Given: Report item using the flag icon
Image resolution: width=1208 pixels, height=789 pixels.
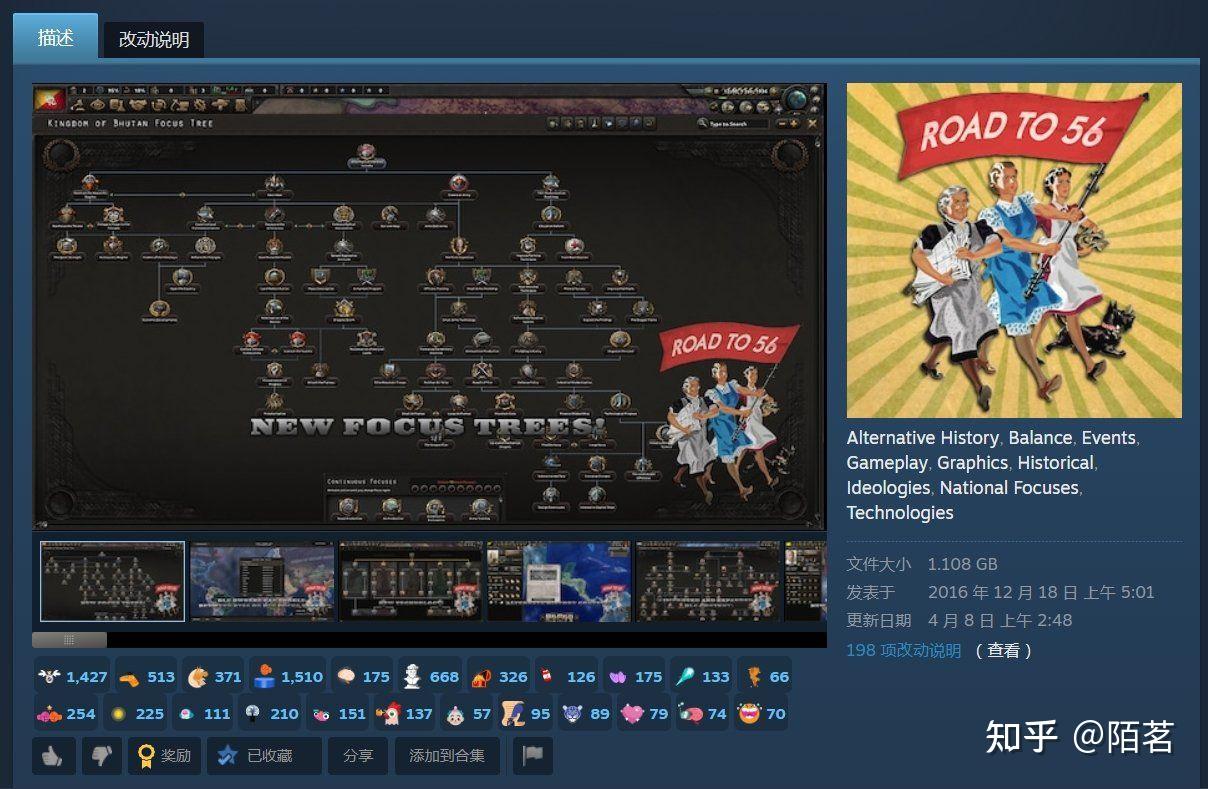Looking at the screenshot, I should pos(533,756).
